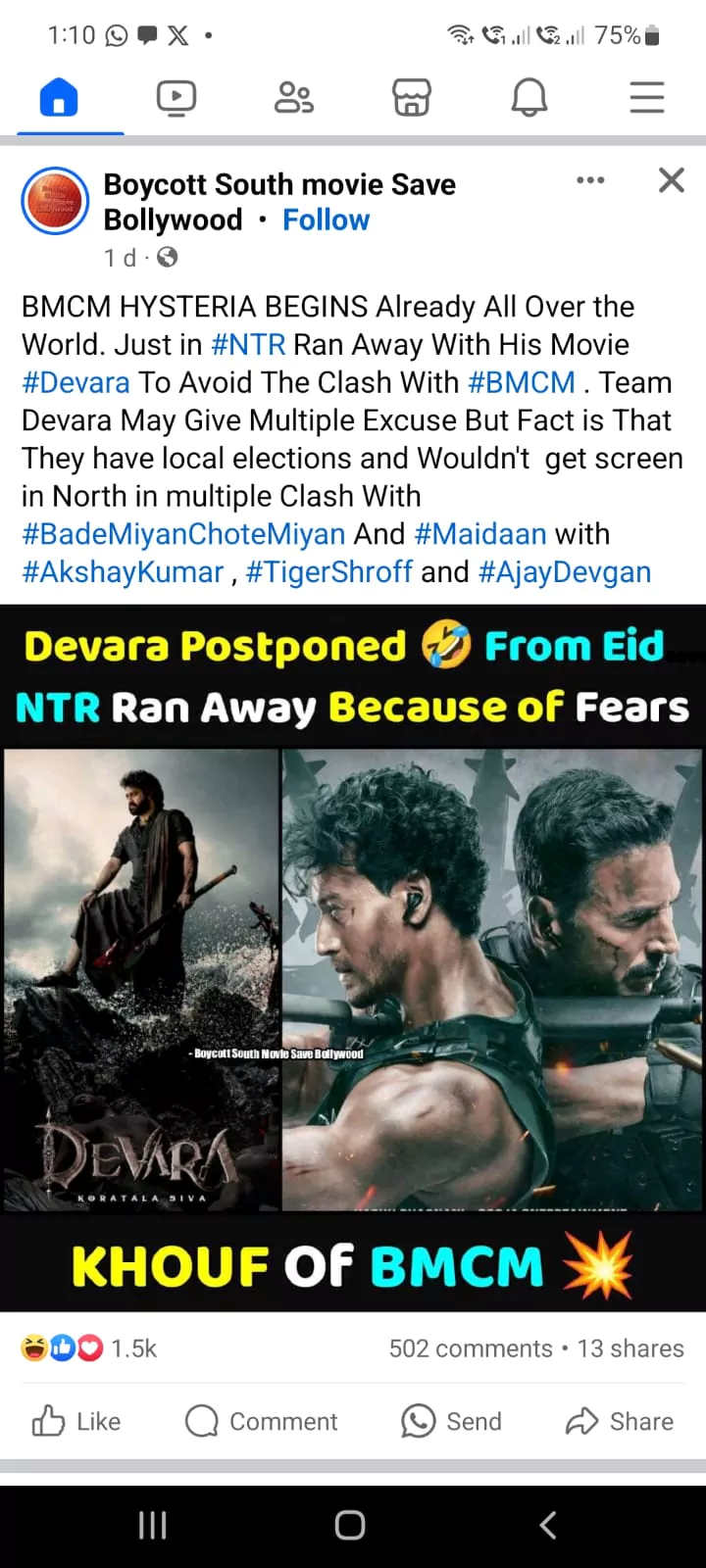
Task: Open the three-dots post options menu
Action: [x=590, y=180]
